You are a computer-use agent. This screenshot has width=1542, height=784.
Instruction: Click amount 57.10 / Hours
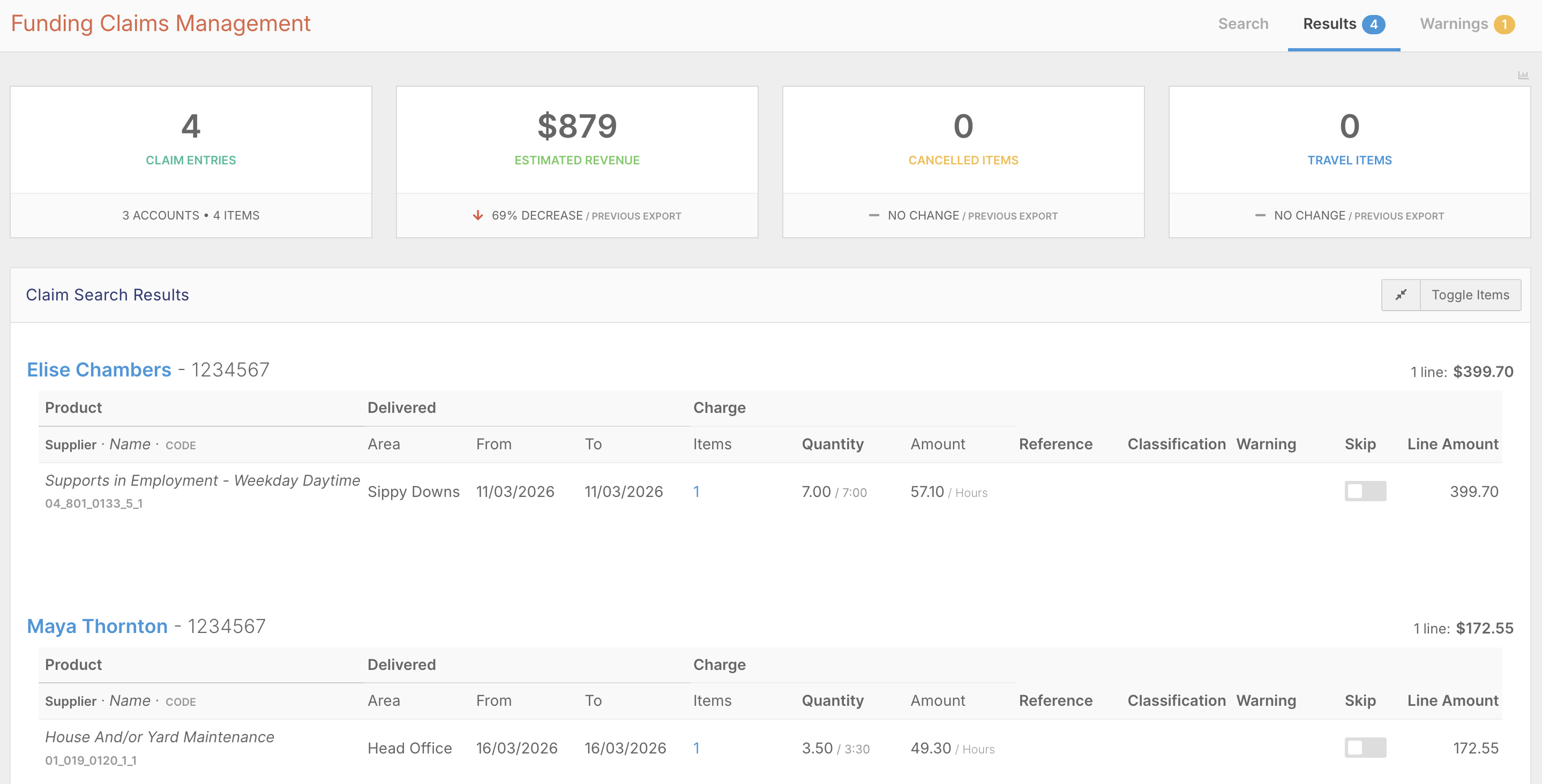click(949, 492)
